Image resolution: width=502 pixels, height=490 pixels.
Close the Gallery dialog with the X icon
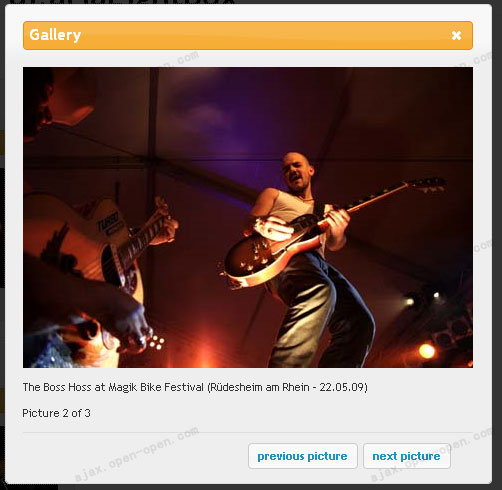[x=456, y=35]
